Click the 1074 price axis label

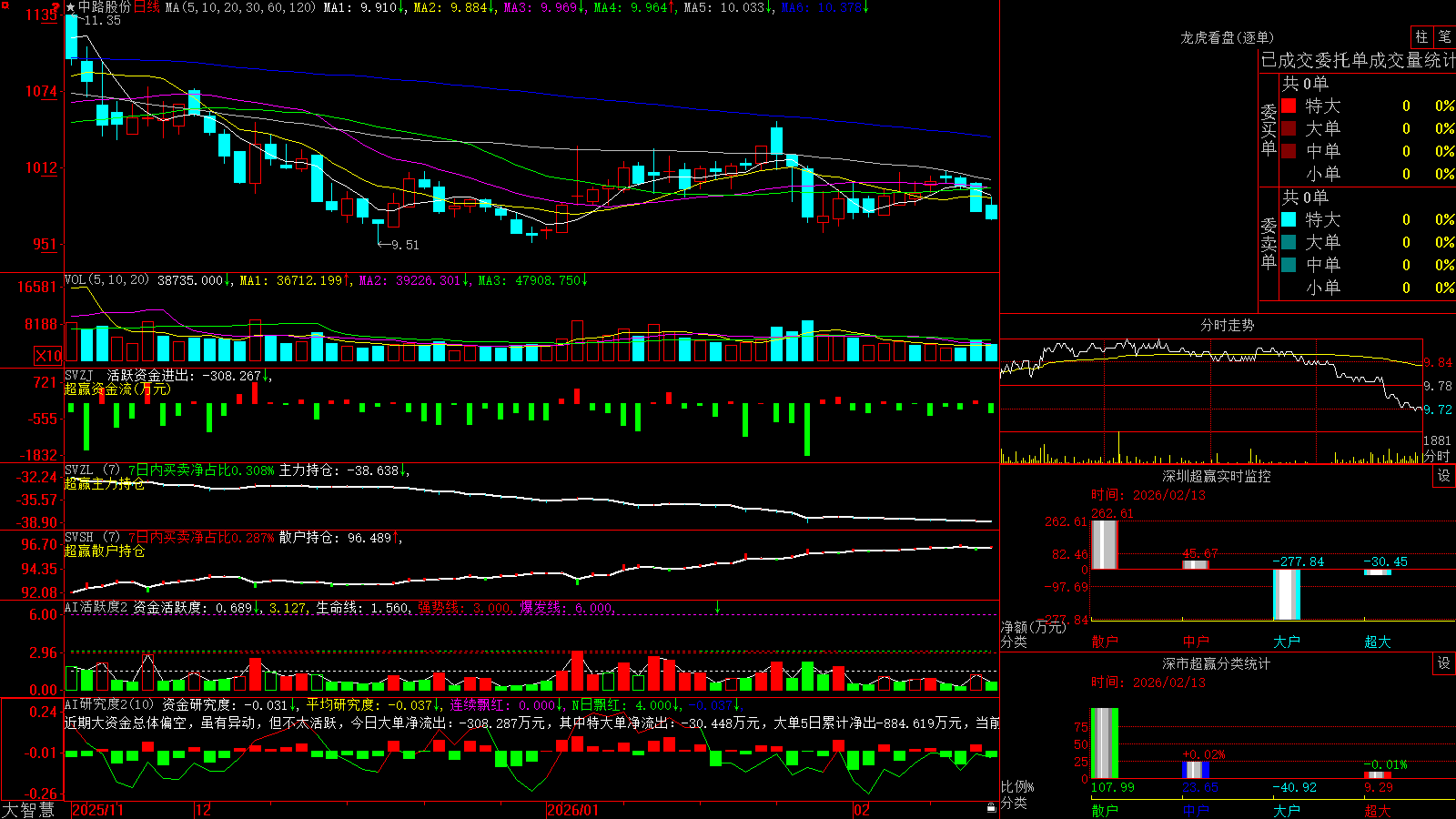point(41,91)
